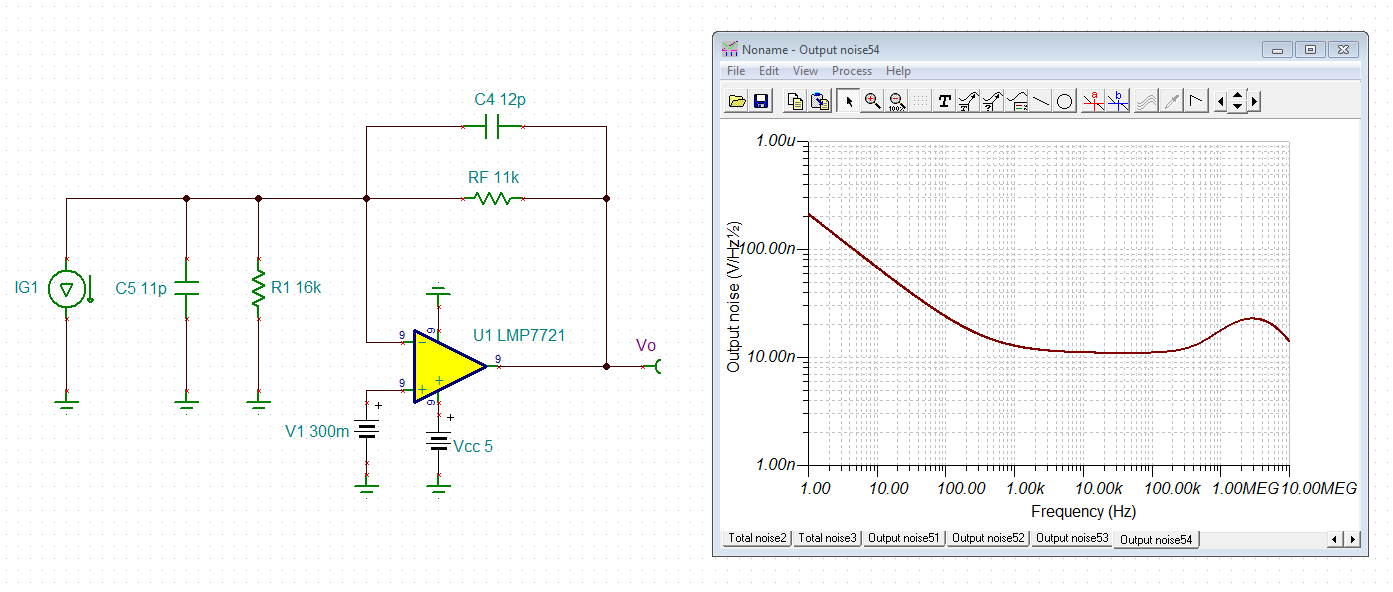Select the line drawing tool
Viewport: 1393px width, 592px height.
pos(1043,100)
